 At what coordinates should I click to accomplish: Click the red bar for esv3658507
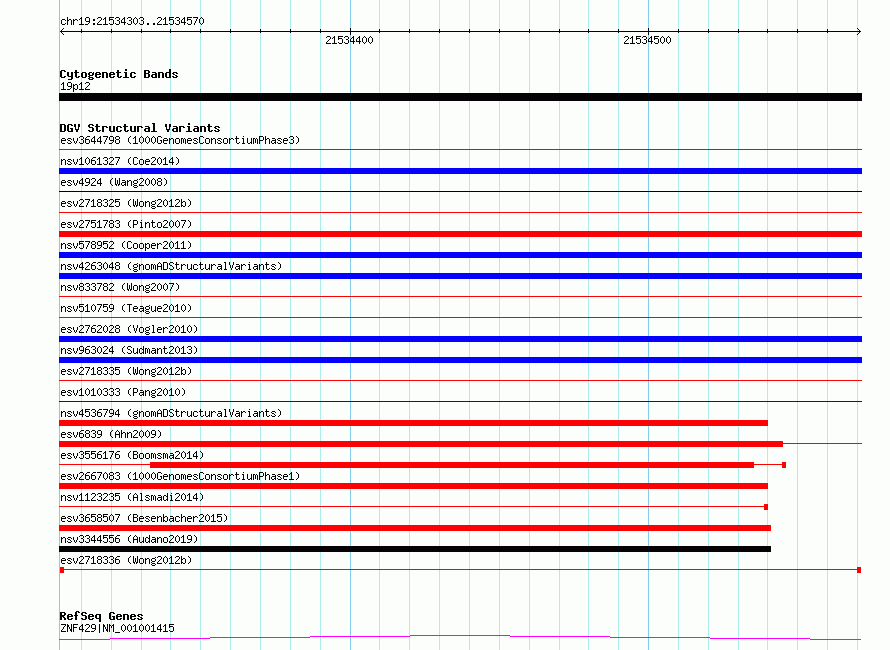pyautogui.click(x=415, y=528)
